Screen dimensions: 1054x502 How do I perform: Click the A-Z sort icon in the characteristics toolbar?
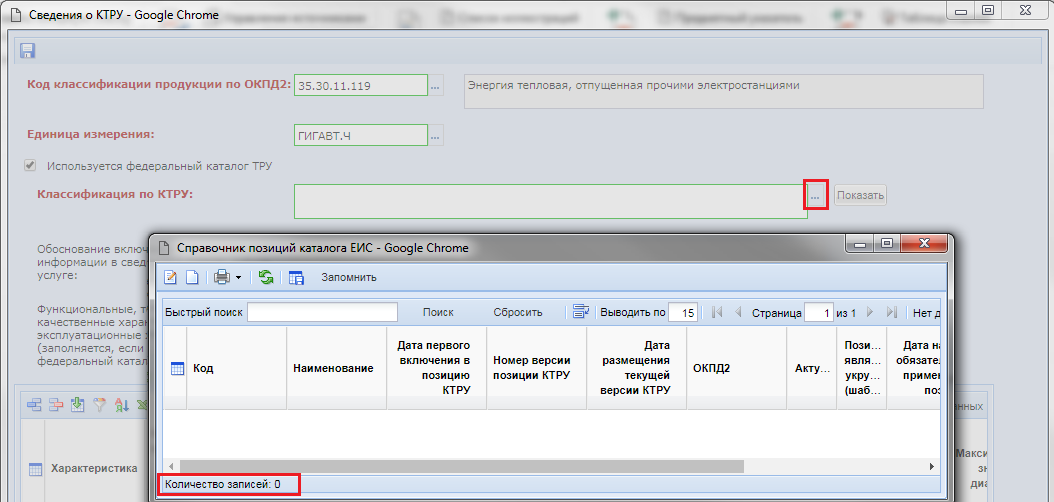tap(121, 405)
